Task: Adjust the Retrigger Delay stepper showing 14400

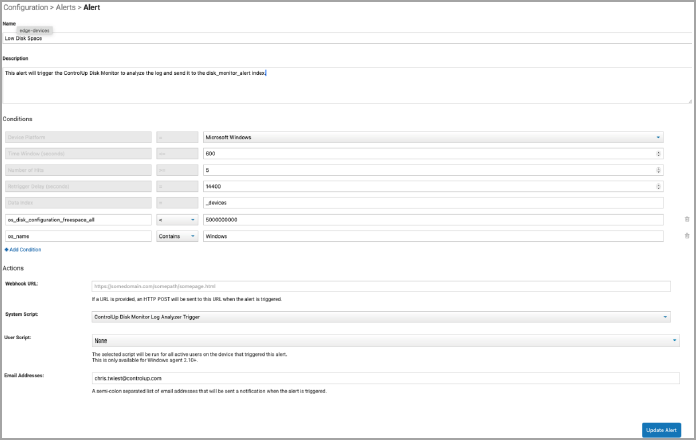Action: (x=658, y=186)
